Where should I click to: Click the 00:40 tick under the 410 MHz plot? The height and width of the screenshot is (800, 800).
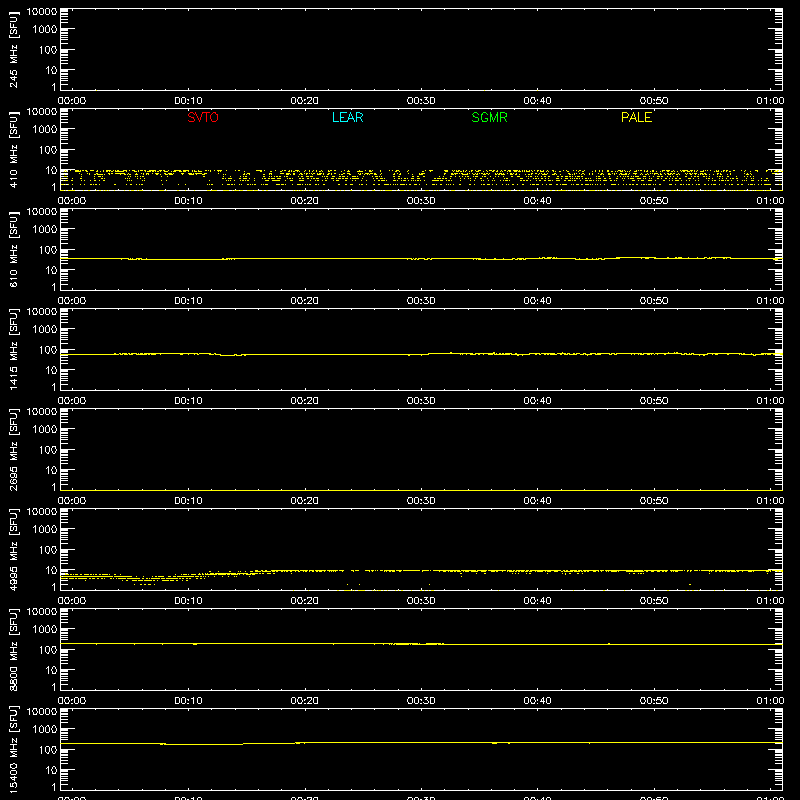(x=537, y=201)
